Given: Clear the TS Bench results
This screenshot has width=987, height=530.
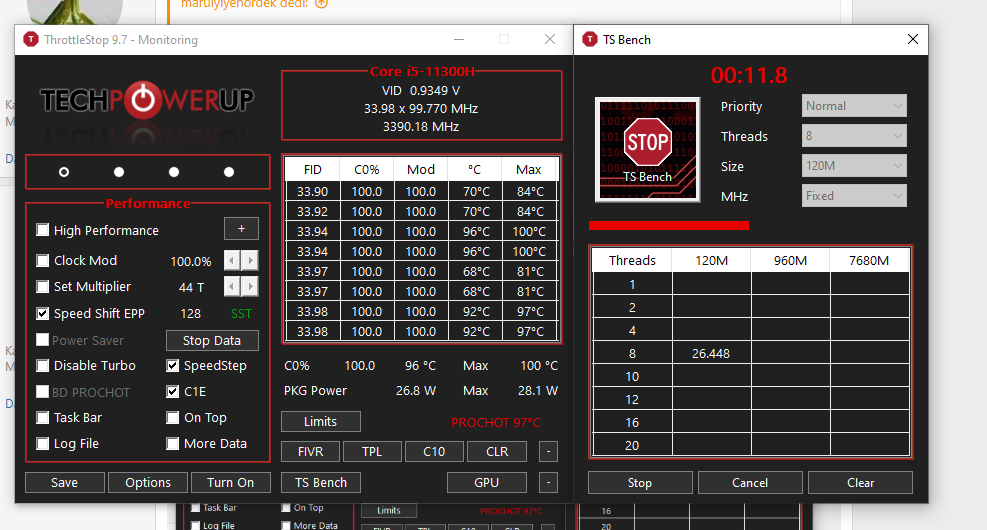Looking at the screenshot, I should [x=860, y=483].
